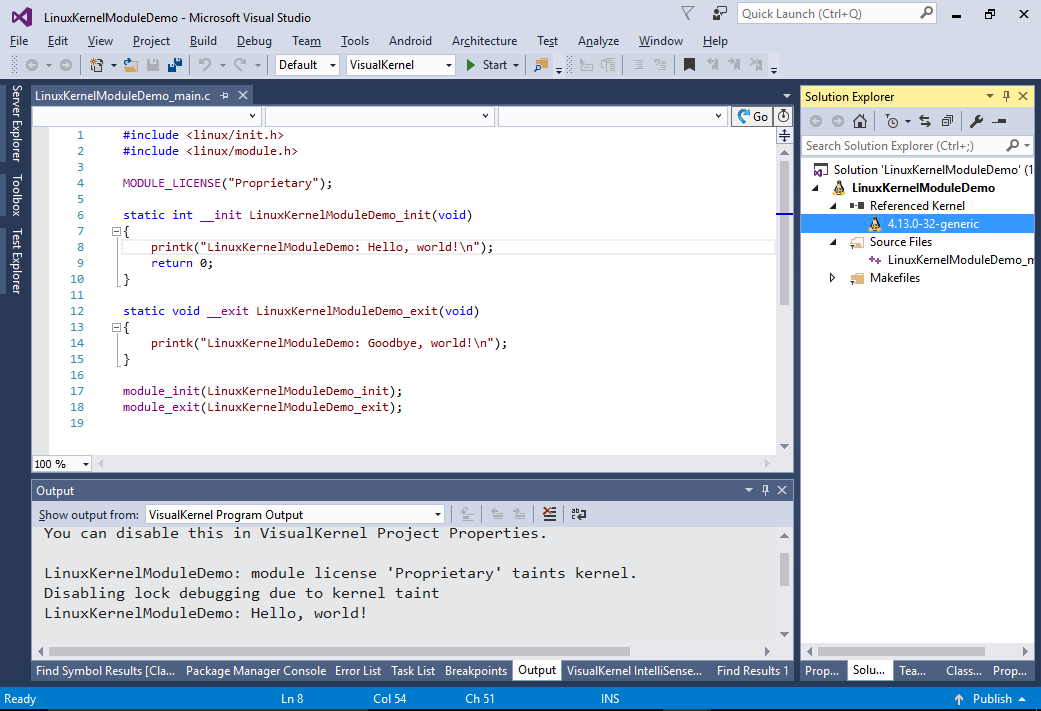
Task: Click the split editor window handle
Action: point(784,136)
